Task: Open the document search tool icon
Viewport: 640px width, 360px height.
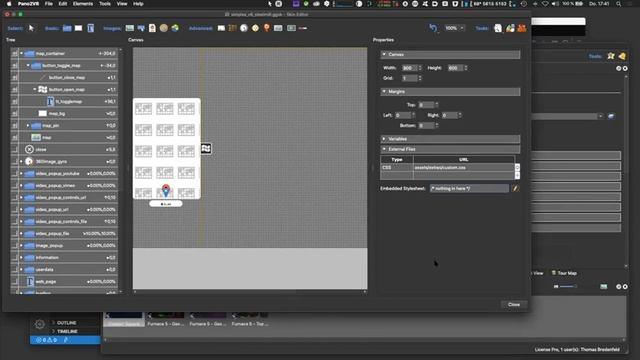Action: (x=498, y=28)
